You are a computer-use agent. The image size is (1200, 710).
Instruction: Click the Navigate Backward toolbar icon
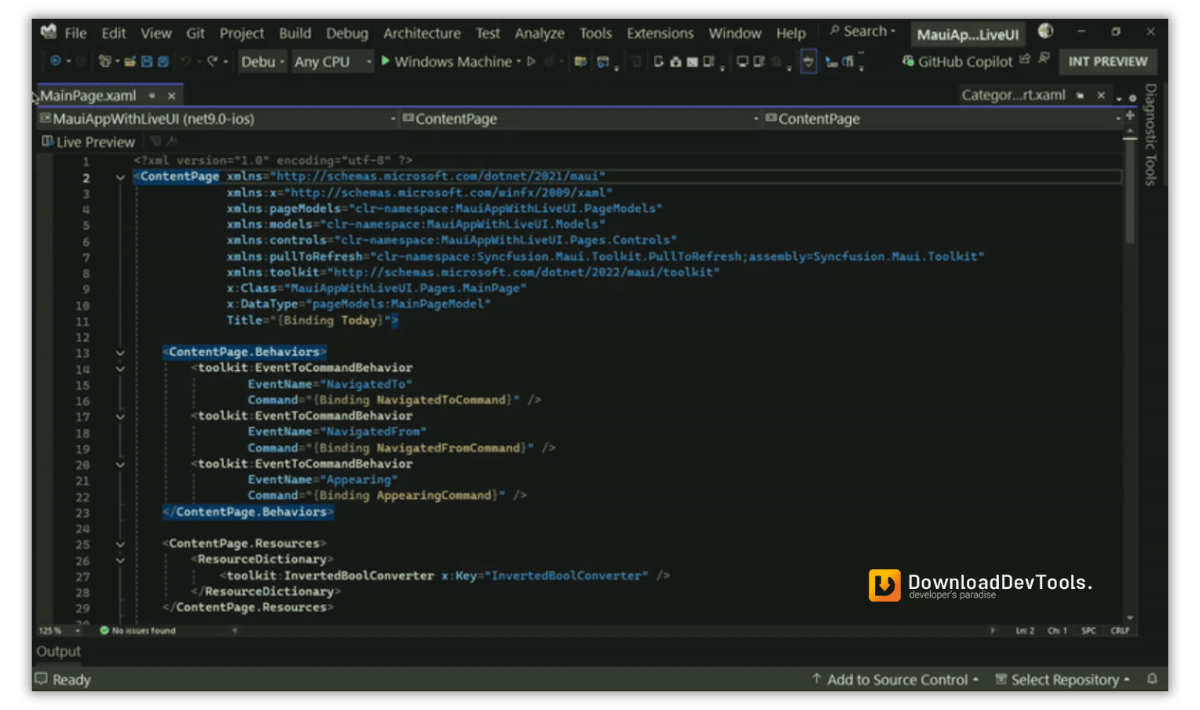(x=55, y=62)
